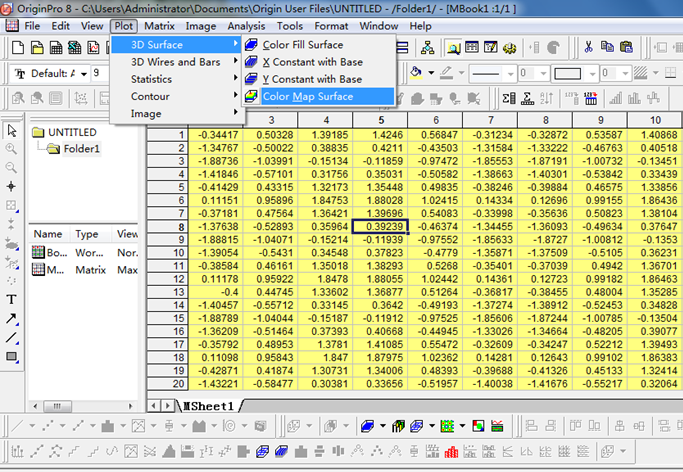Viewport: 683px width, 472px height.
Task: Click the wireframe surface toolbar icon
Action: pyautogui.click(x=416, y=426)
